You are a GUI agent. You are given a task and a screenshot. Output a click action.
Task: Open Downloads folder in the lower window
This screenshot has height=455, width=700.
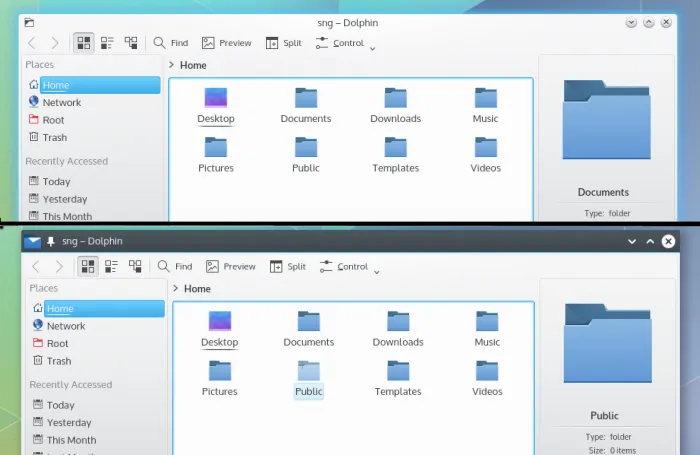397,329
